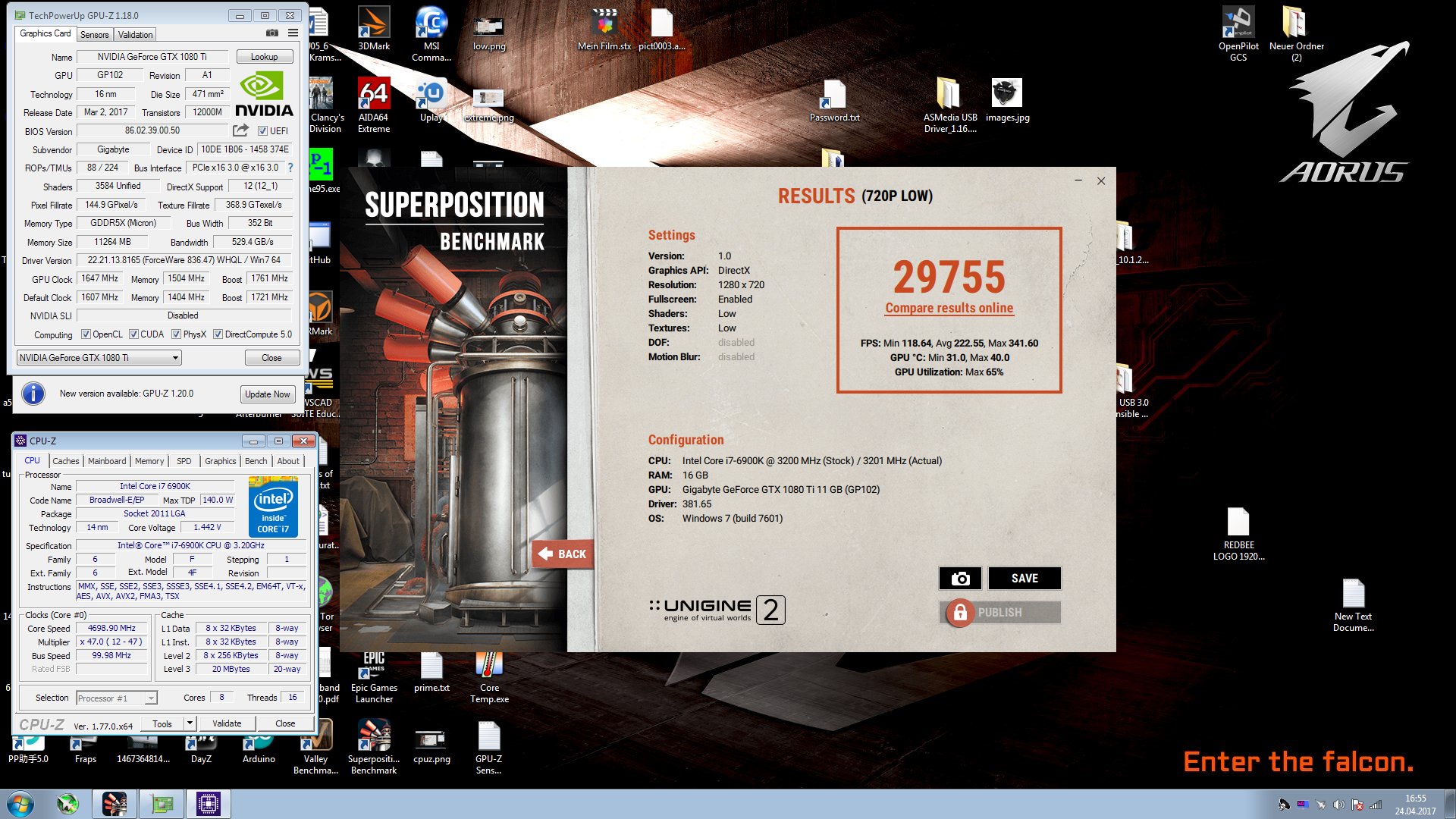1456x819 pixels.
Task: Open the GPU-Z hamburger menu
Action: pos(293,33)
